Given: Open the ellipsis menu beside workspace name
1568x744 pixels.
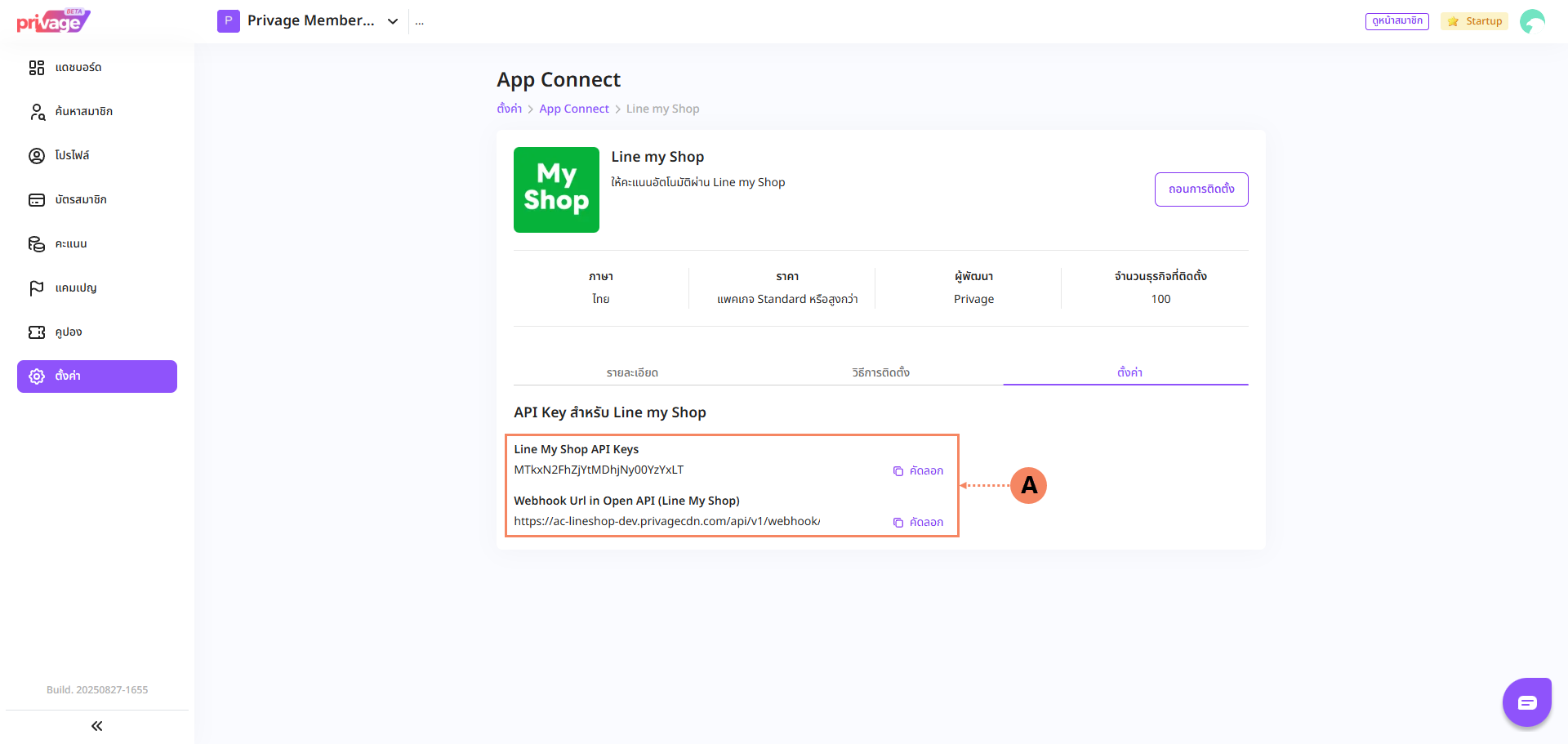Looking at the screenshot, I should (420, 22).
